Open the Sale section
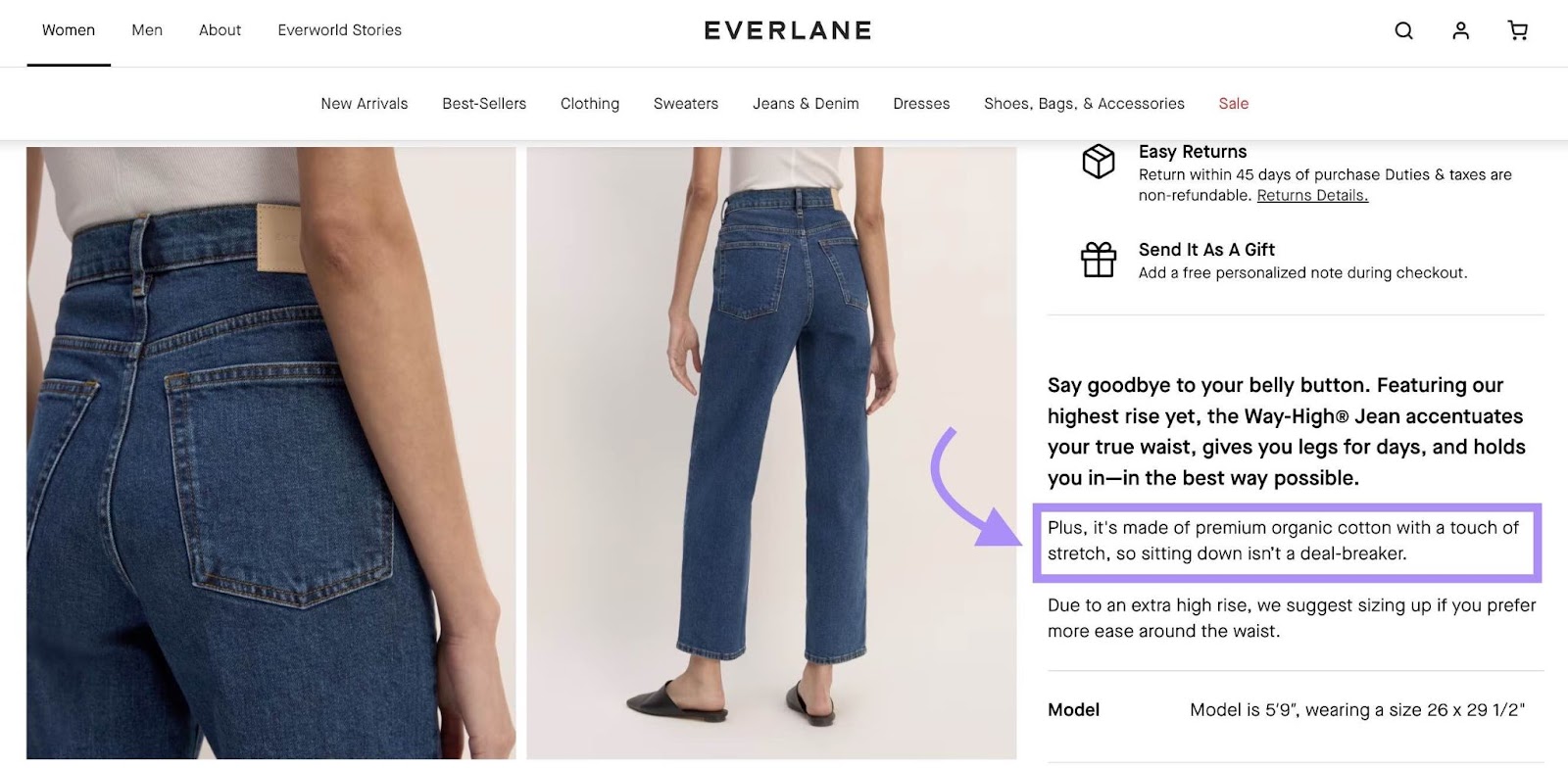 click(x=1233, y=103)
